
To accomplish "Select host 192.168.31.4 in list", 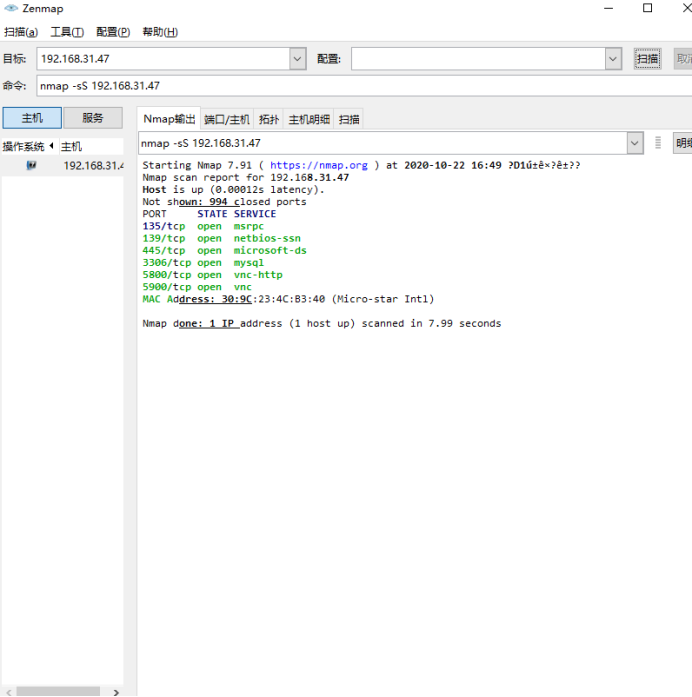I will [x=93, y=166].
